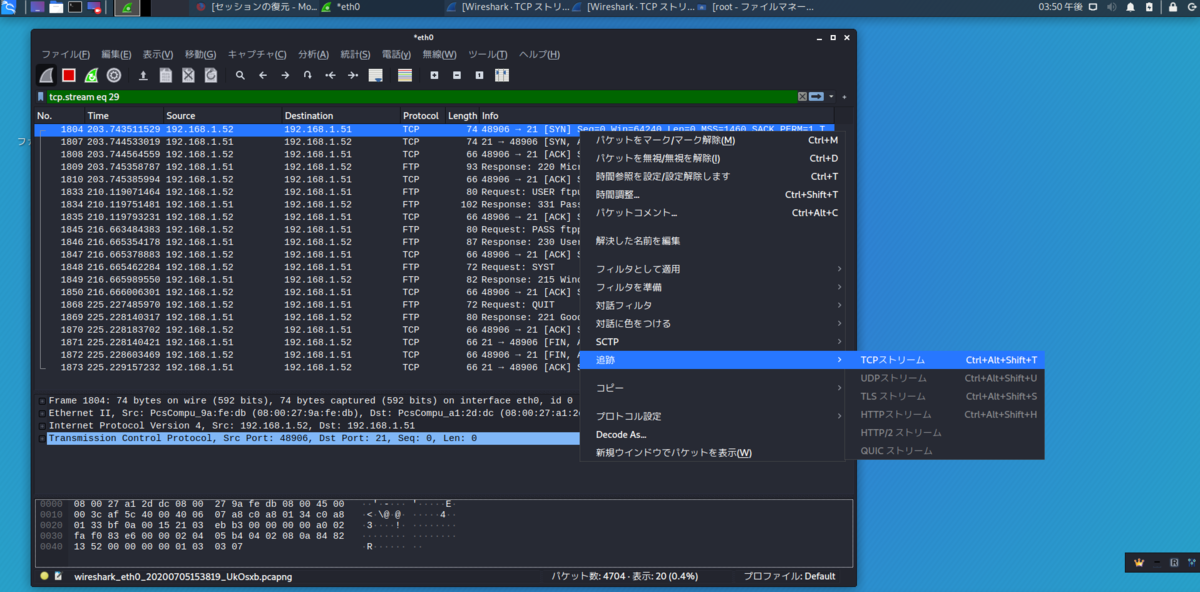This screenshot has width=1200, height=592.
Task: Sort by the Source column header
Action: coord(221,116)
